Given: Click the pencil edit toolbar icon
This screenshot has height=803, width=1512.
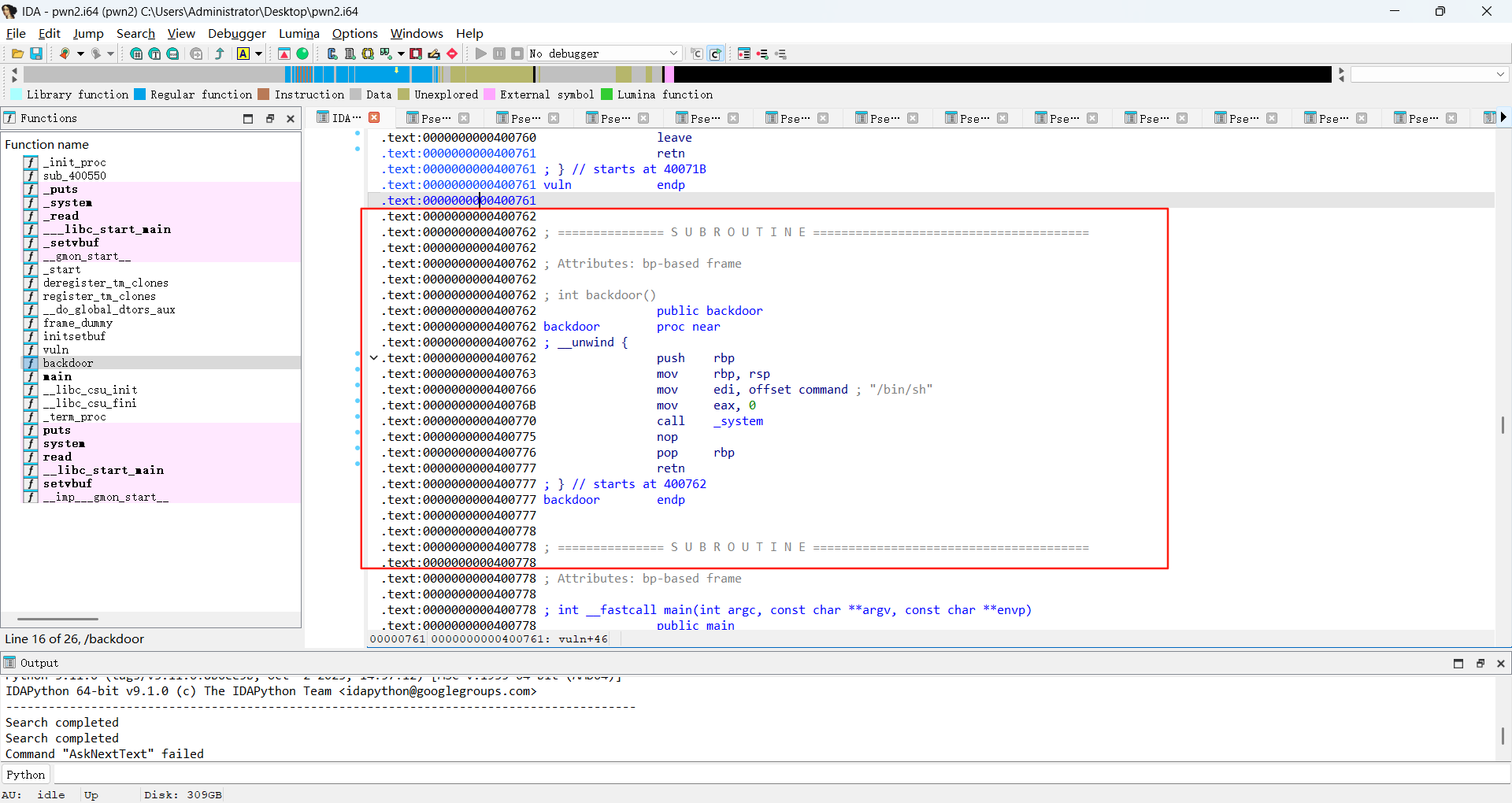Looking at the screenshot, I should pyautogui.click(x=434, y=54).
